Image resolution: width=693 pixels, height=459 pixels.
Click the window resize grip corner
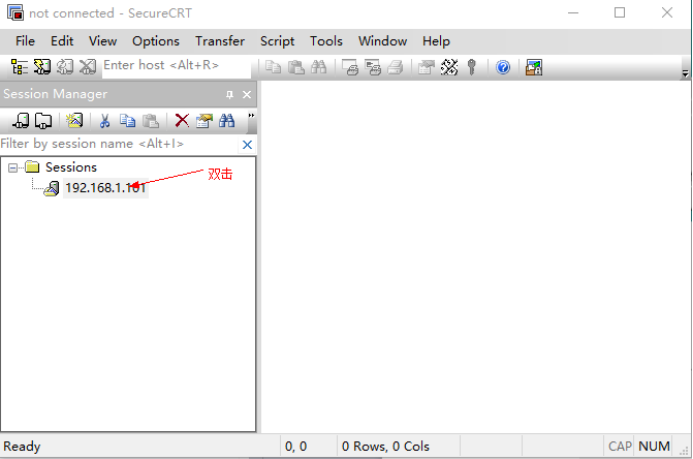(683, 450)
